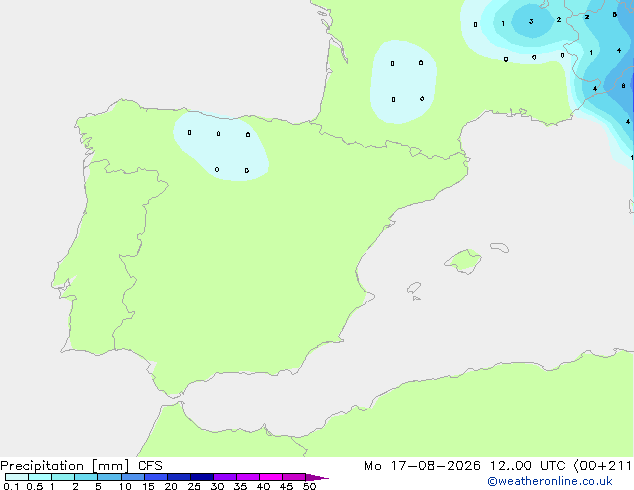Screen dimensions: 634x490
Task: Click the '3' precipitation value on map
Action: tap(531, 21)
